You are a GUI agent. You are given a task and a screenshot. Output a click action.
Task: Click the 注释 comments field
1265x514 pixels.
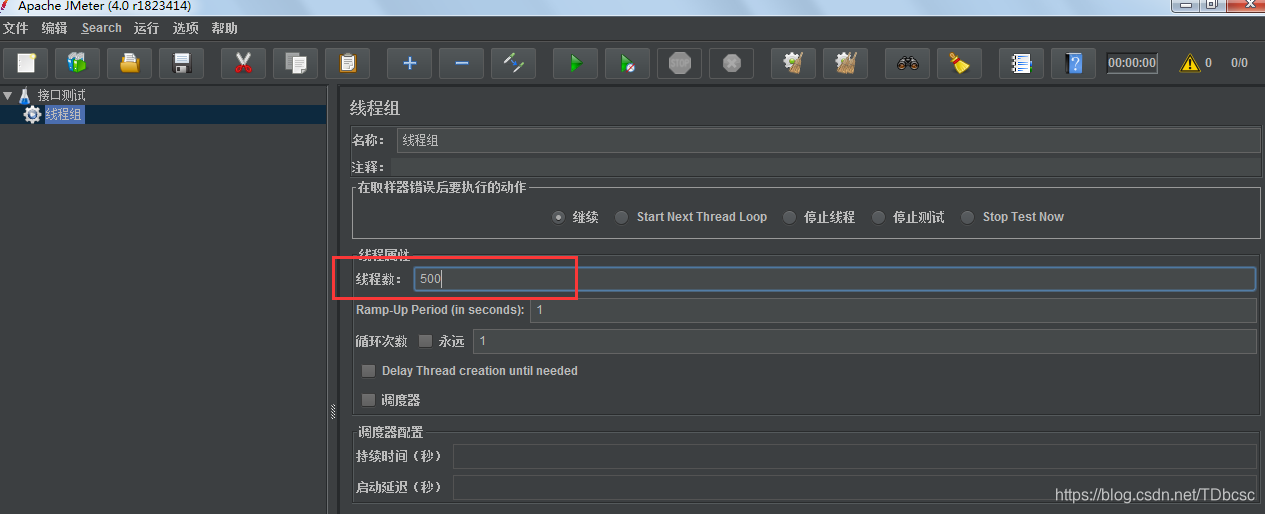coord(825,167)
